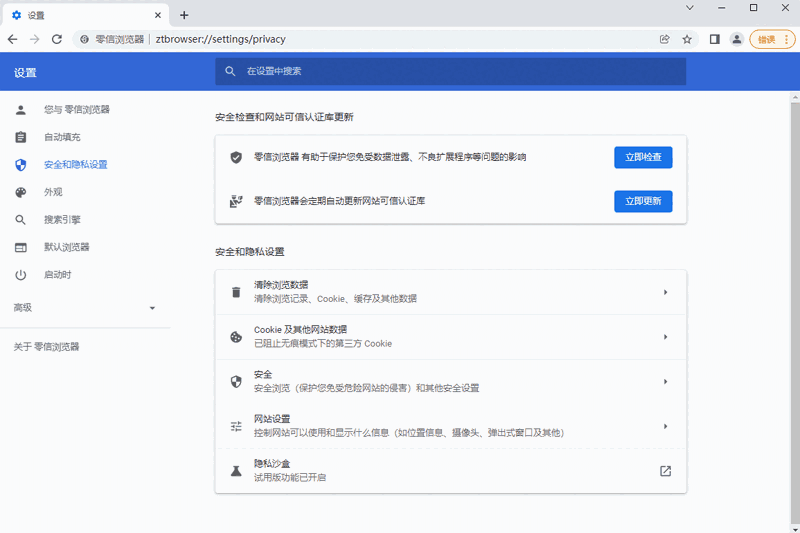Toggle the side panel icon
Screen dimensions: 800x533
(x=714, y=39)
